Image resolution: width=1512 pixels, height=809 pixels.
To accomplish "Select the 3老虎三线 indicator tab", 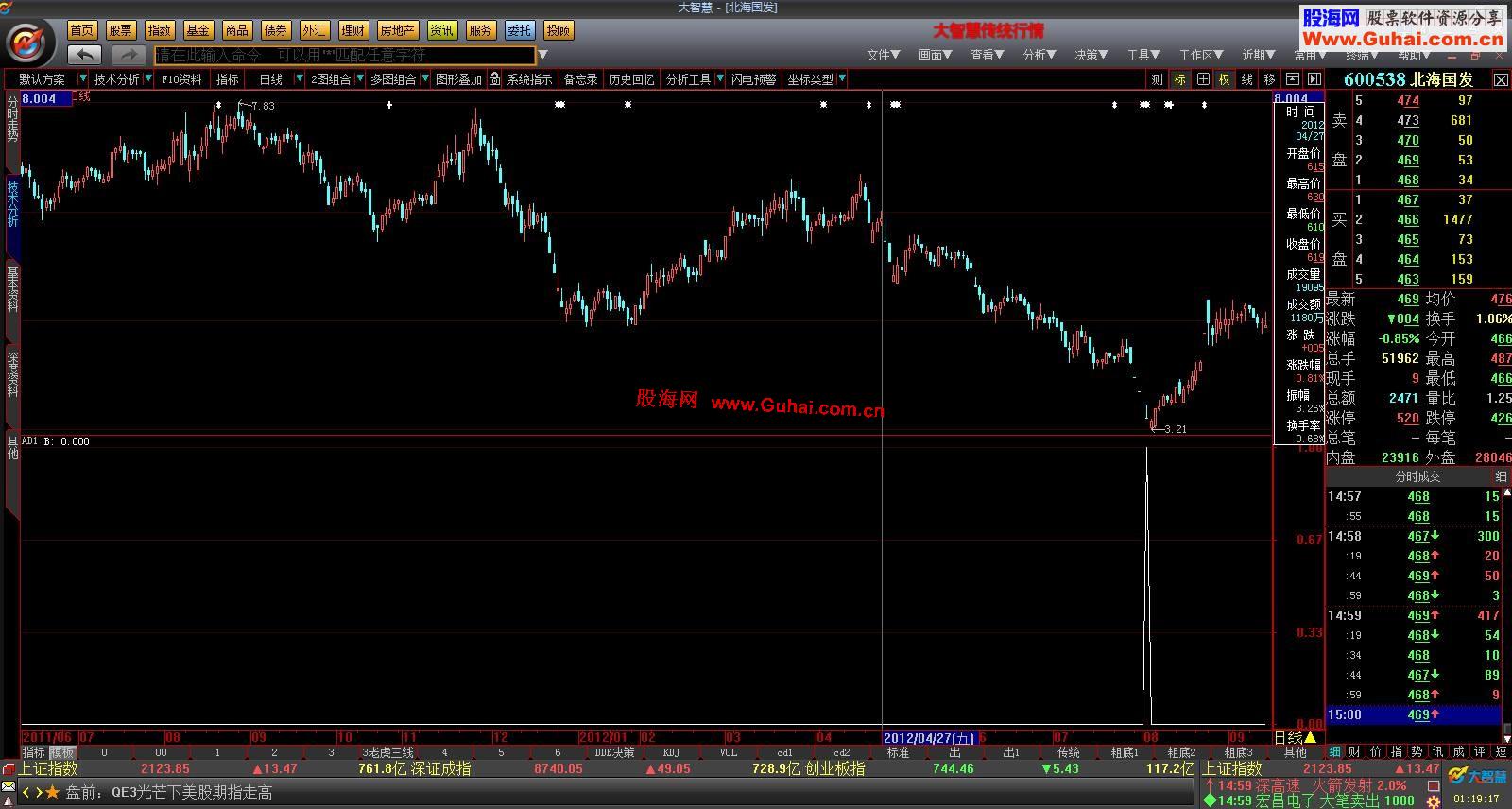I will 387,752.
